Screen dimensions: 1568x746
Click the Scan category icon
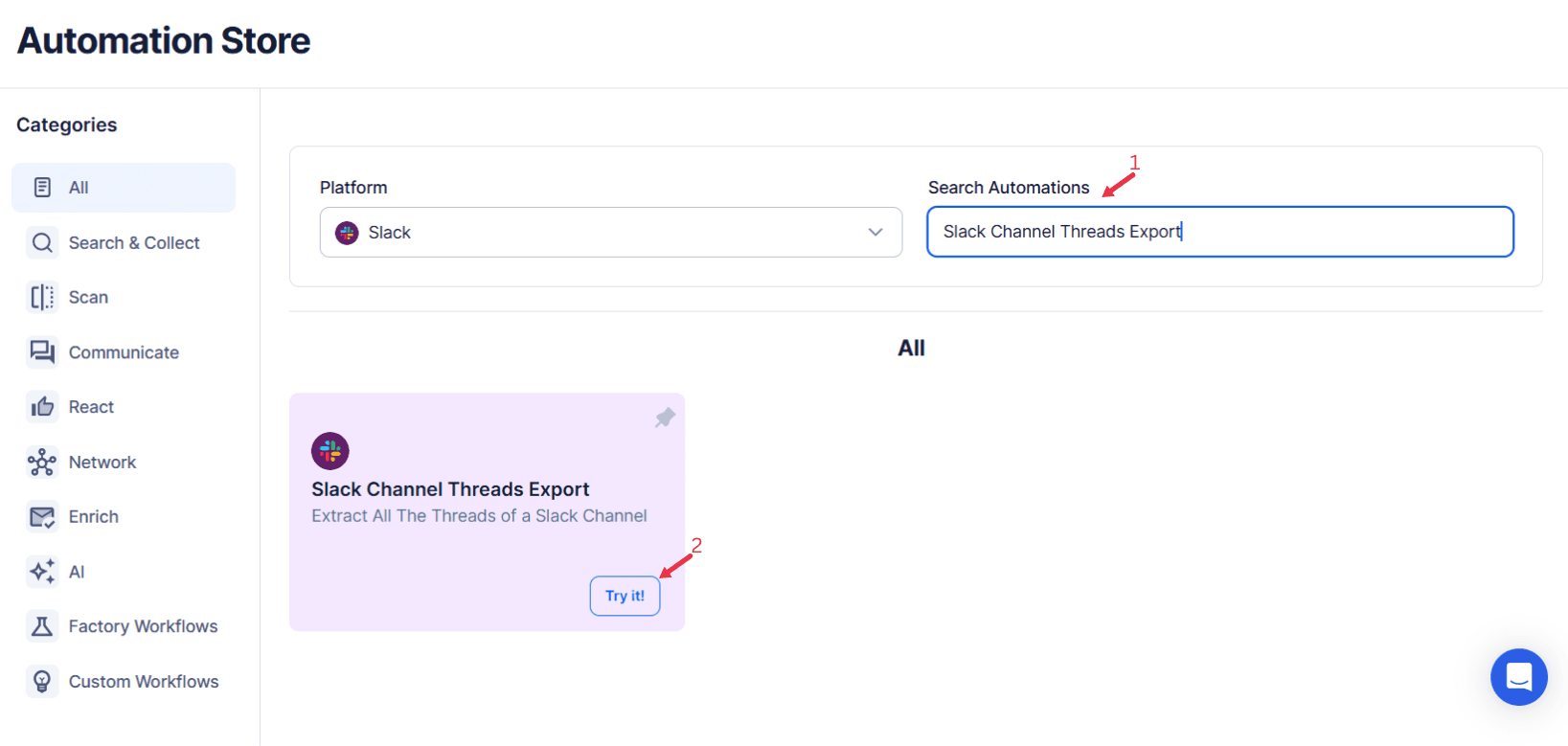click(42, 298)
